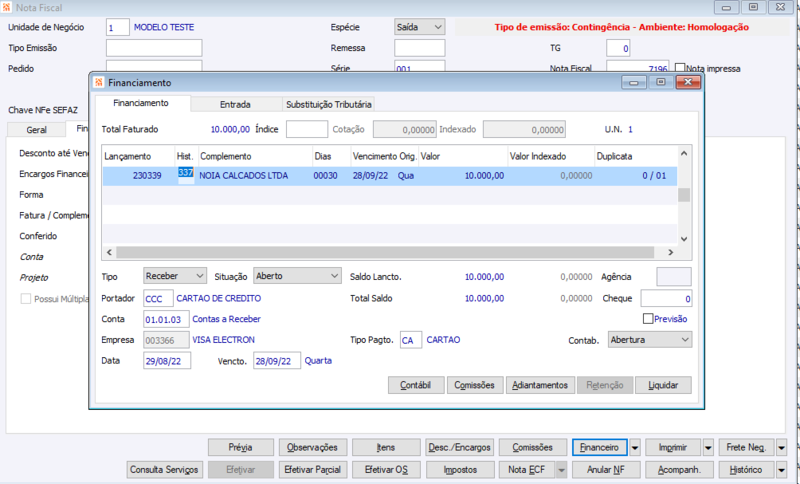Open the arrow menu beside Financeiro button
Image resolution: width=800 pixels, height=484 pixels.
click(x=635, y=448)
